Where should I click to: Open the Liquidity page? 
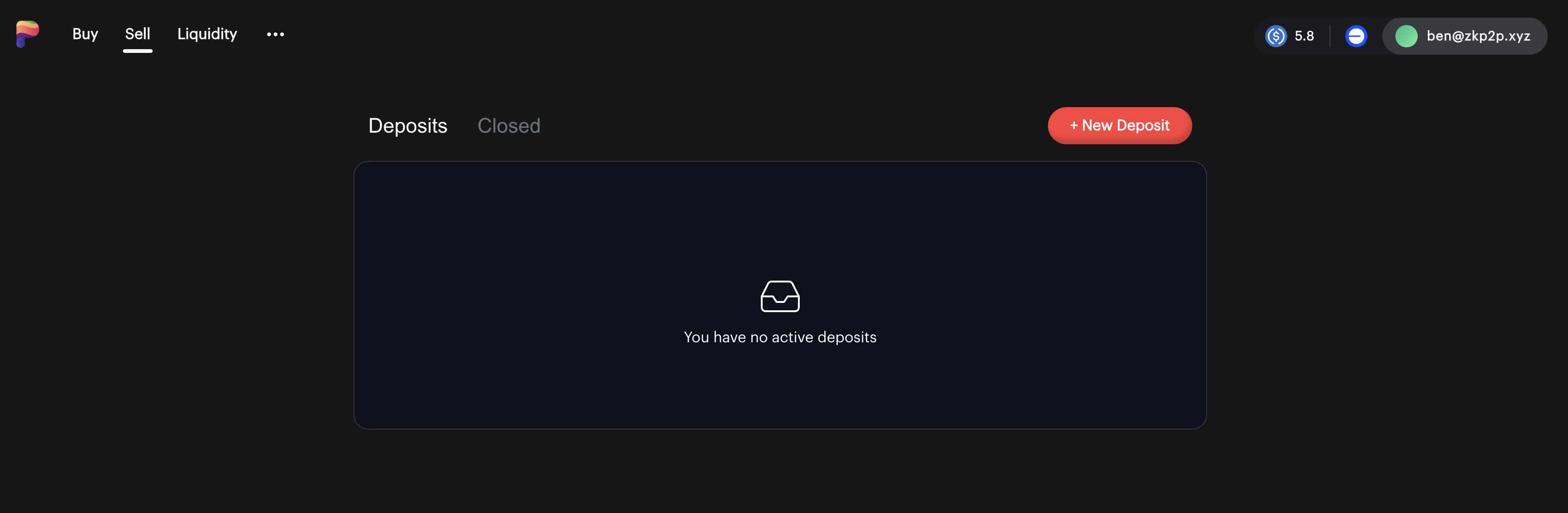coord(207,34)
